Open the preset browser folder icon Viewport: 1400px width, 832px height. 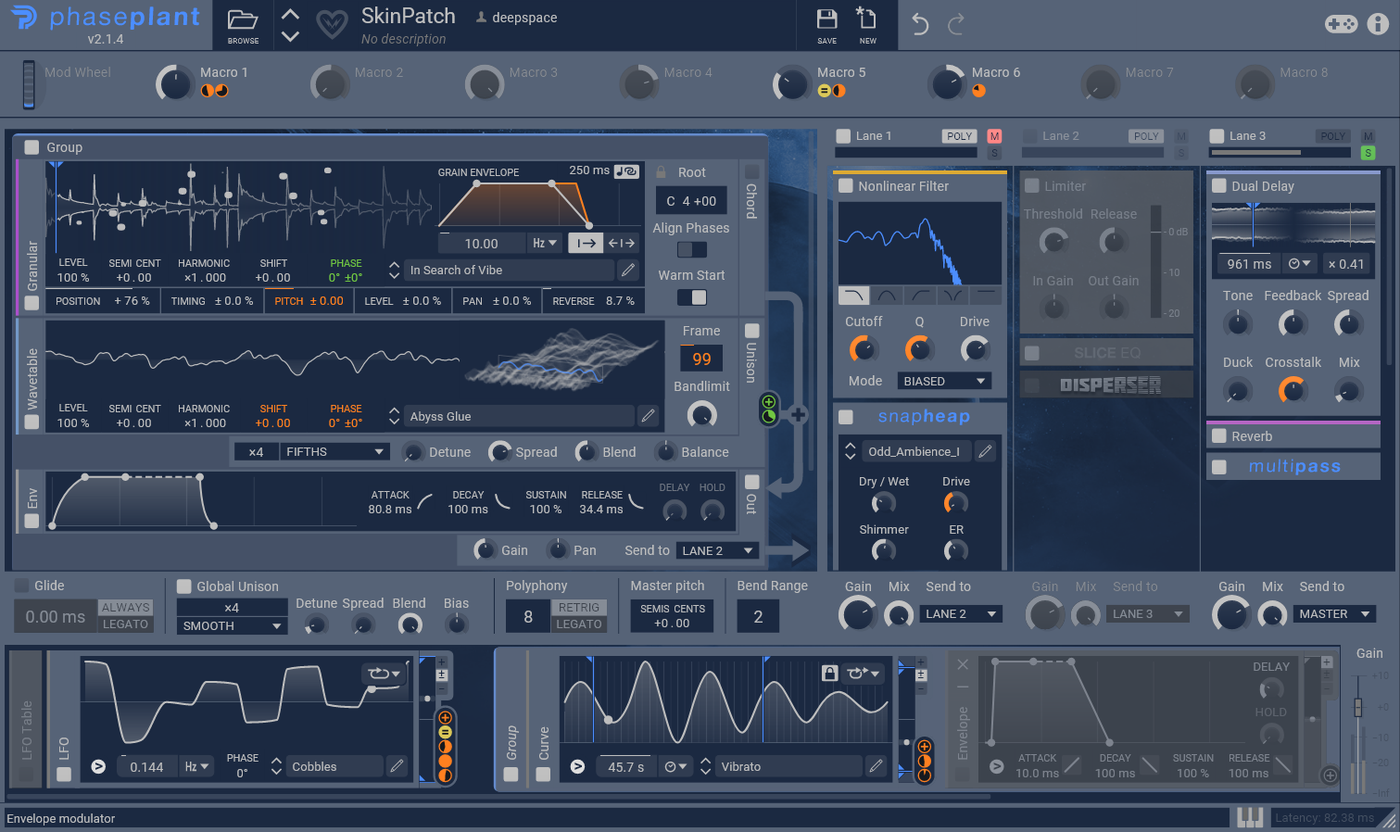click(x=242, y=20)
